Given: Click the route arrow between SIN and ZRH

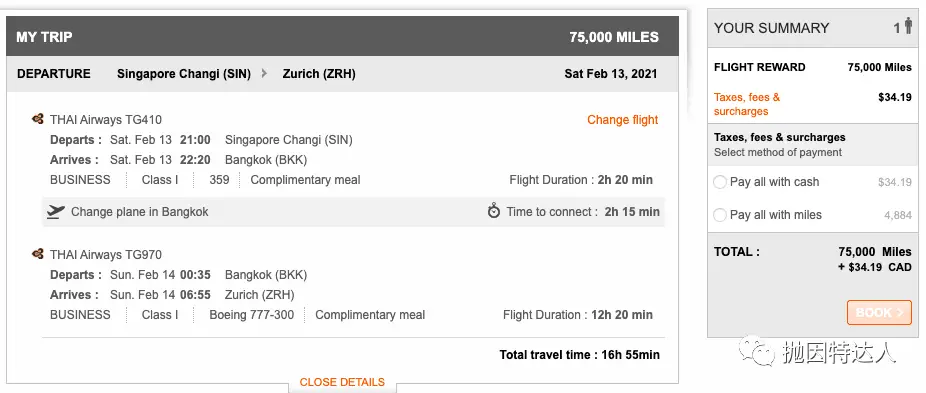Looking at the screenshot, I should click(x=264, y=73).
